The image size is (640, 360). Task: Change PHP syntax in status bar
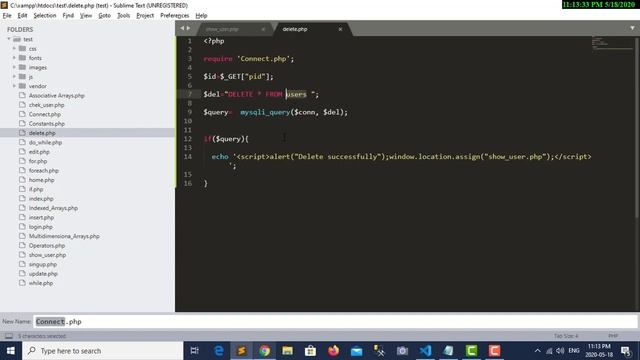point(613,336)
